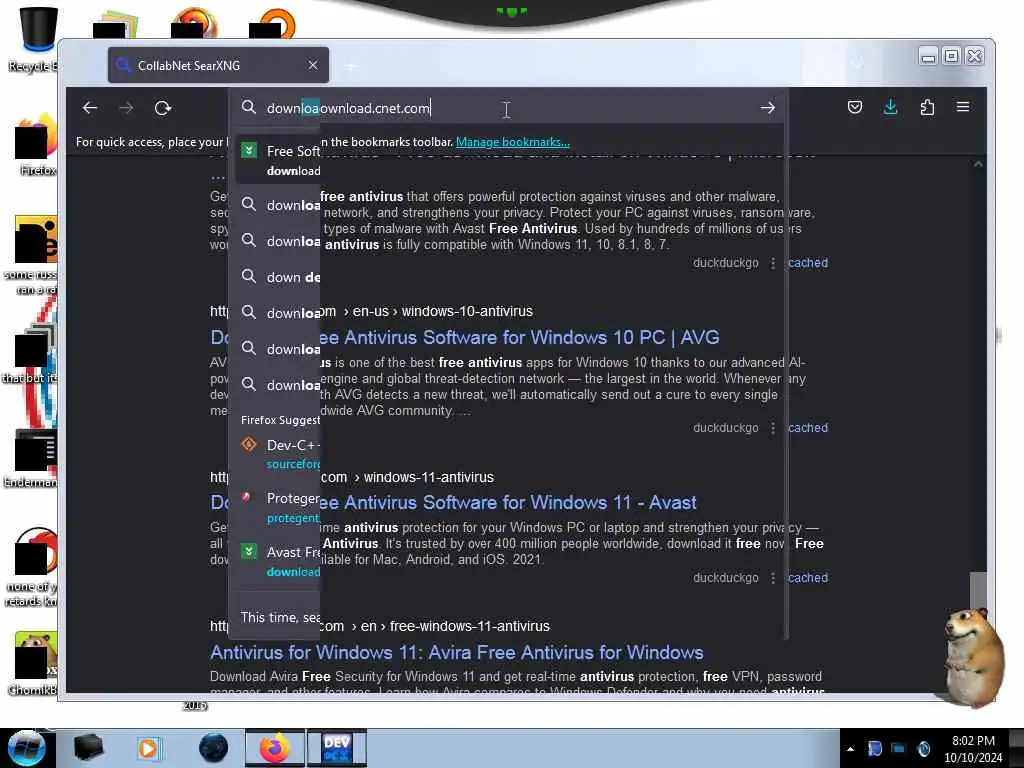Open the dark box icon pinned on taskbar
The image size is (1024, 768).
point(88,748)
